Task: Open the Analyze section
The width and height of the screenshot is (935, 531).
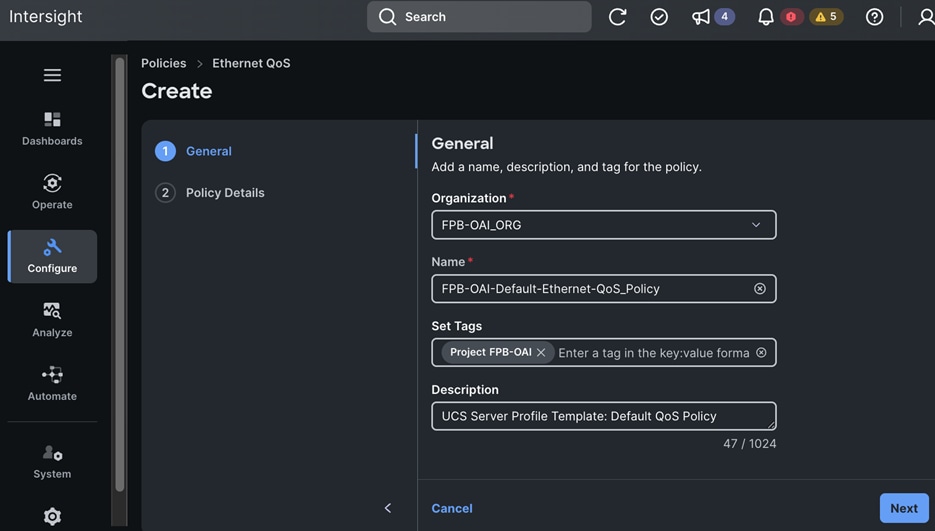Action: [52, 320]
